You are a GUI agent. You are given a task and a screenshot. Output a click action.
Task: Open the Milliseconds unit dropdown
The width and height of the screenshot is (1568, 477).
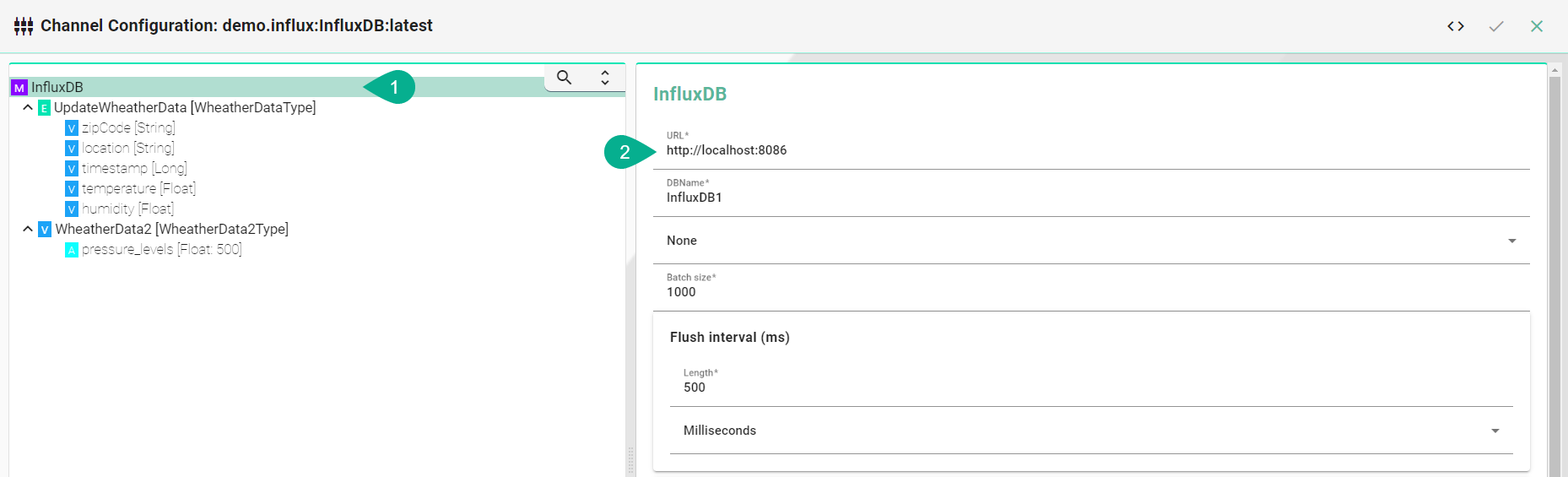[x=1090, y=431]
